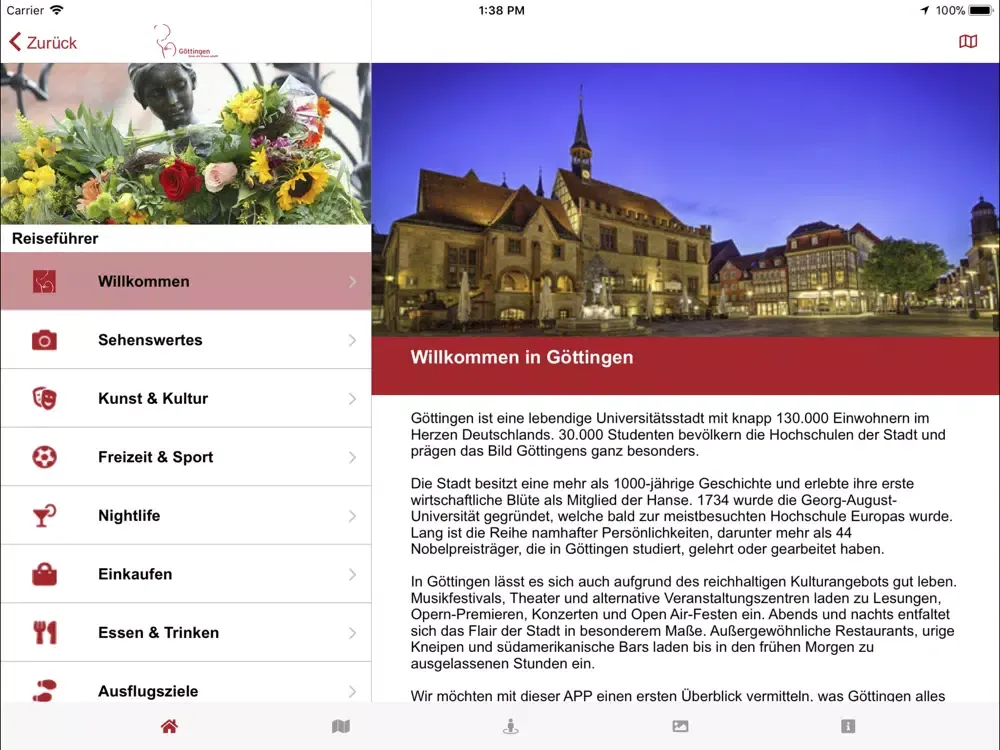Select the Sehenswertes menu label
The image size is (1000, 750).
pyautogui.click(x=150, y=340)
